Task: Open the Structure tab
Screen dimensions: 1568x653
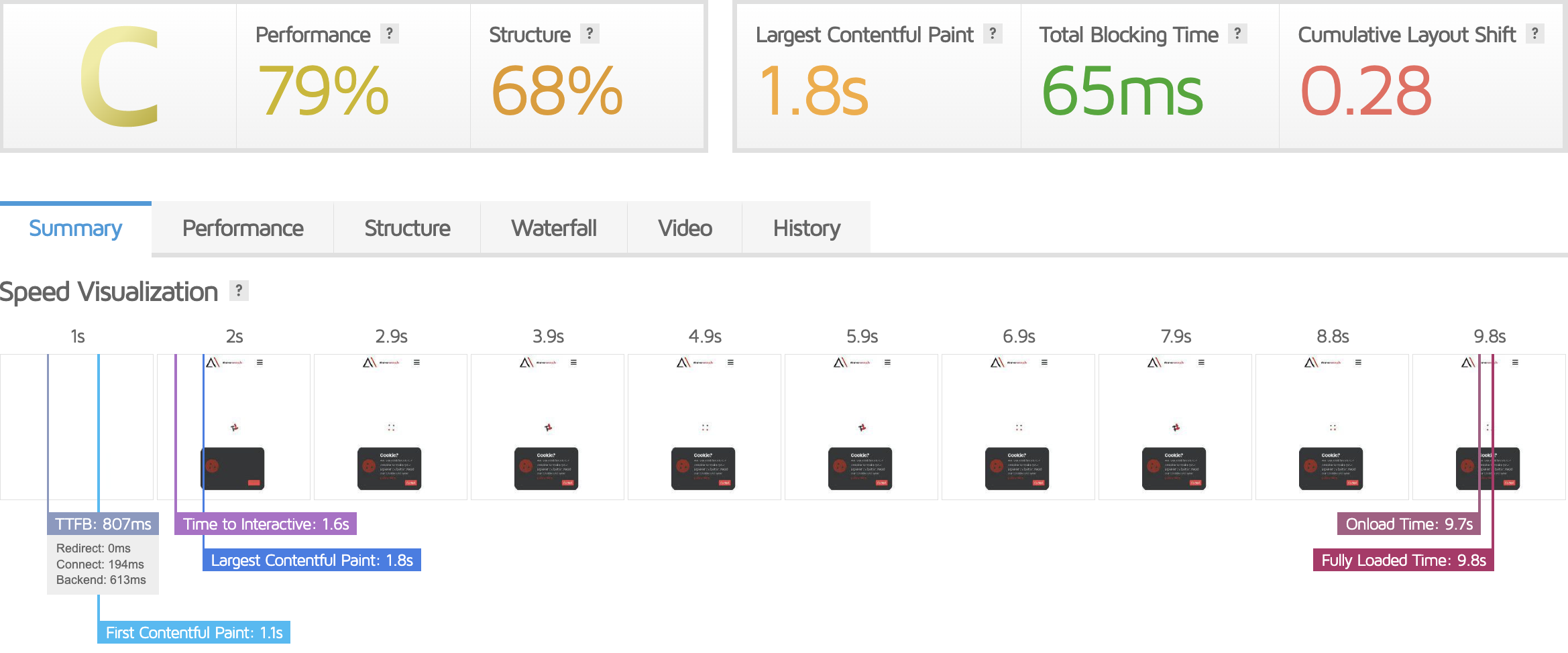Action: coord(407,229)
